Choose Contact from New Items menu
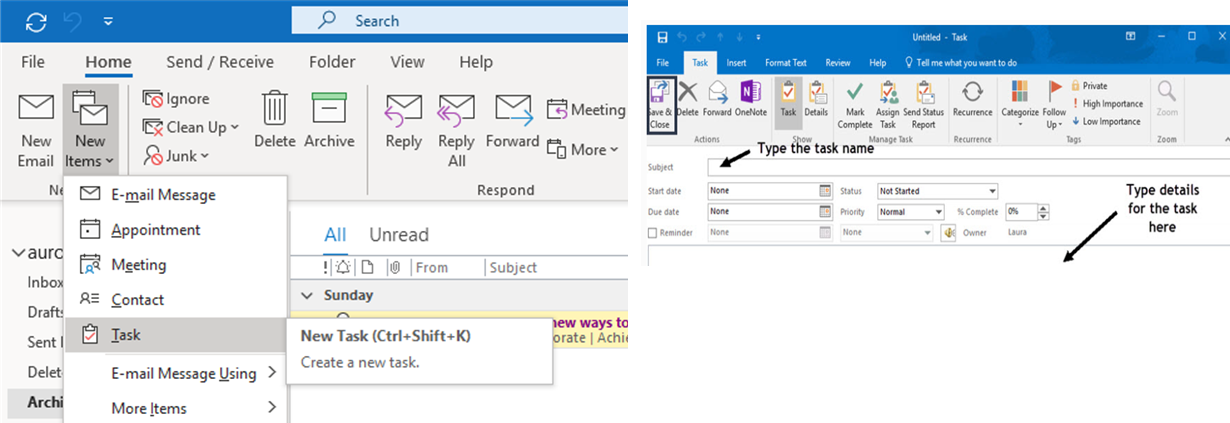This screenshot has width=1230, height=423. 175,300
